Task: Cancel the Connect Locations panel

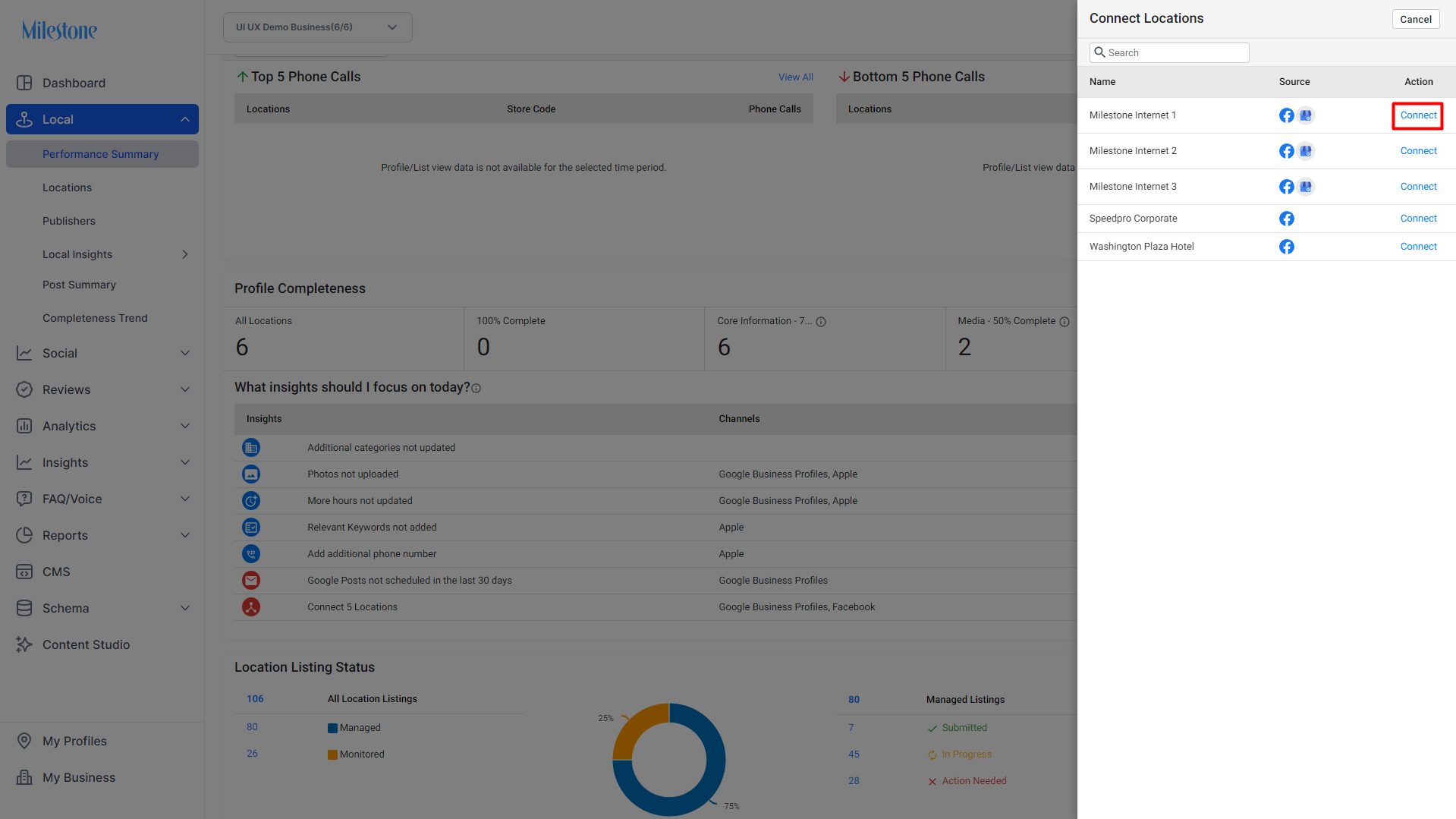Action: [1416, 19]
